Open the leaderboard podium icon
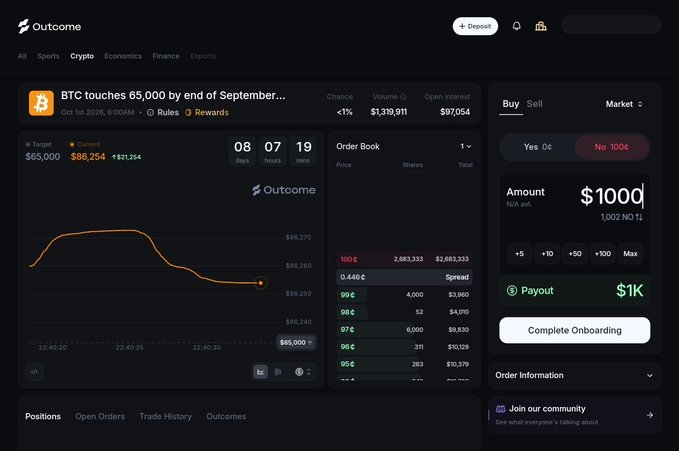 (x=540, y=26)
